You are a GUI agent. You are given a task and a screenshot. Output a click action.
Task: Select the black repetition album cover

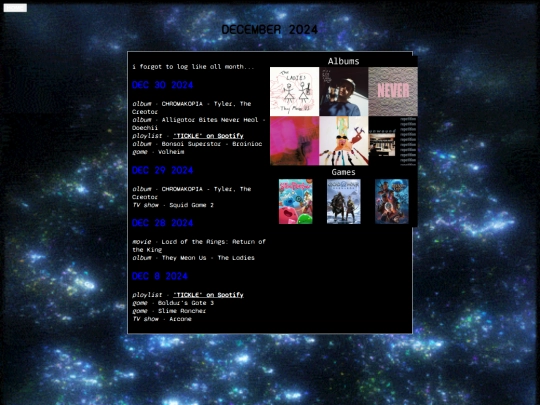[393, 141]
